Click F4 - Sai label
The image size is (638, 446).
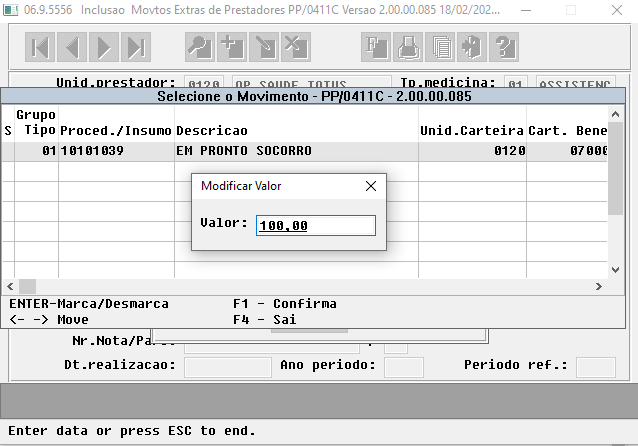pyautogui.click(x=264, y=320)
